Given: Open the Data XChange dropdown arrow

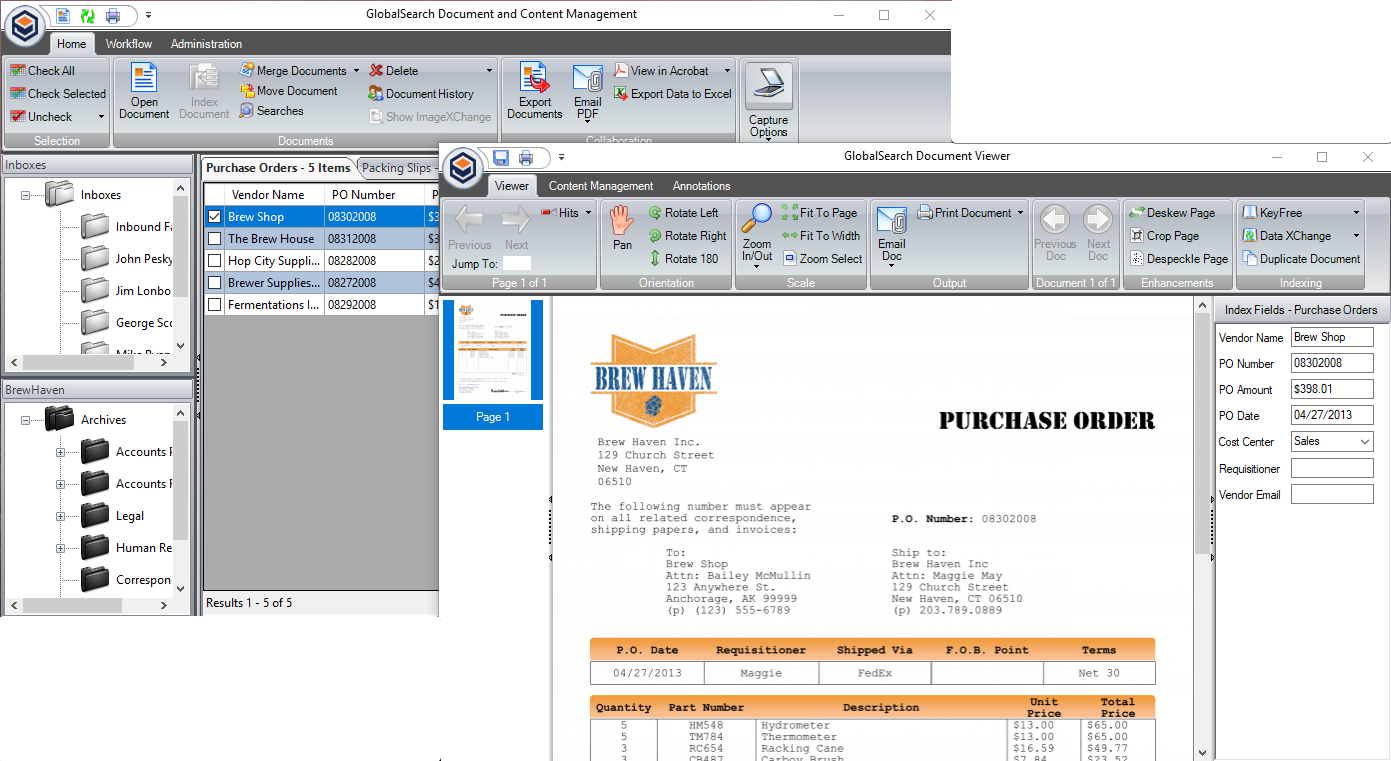Looking at the screenshot, I should [x=1356, y=236].
